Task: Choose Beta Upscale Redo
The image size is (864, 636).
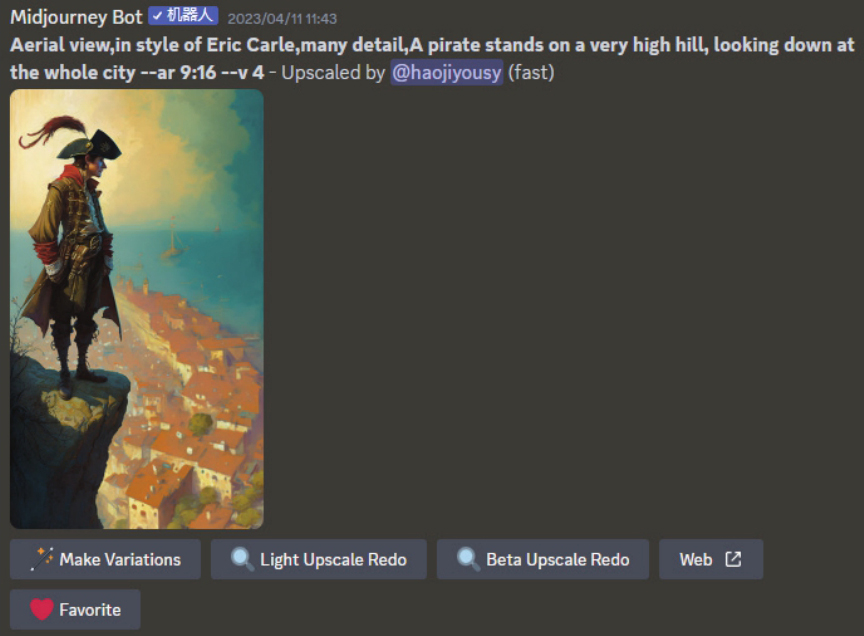Action: (x=543, y=559)
